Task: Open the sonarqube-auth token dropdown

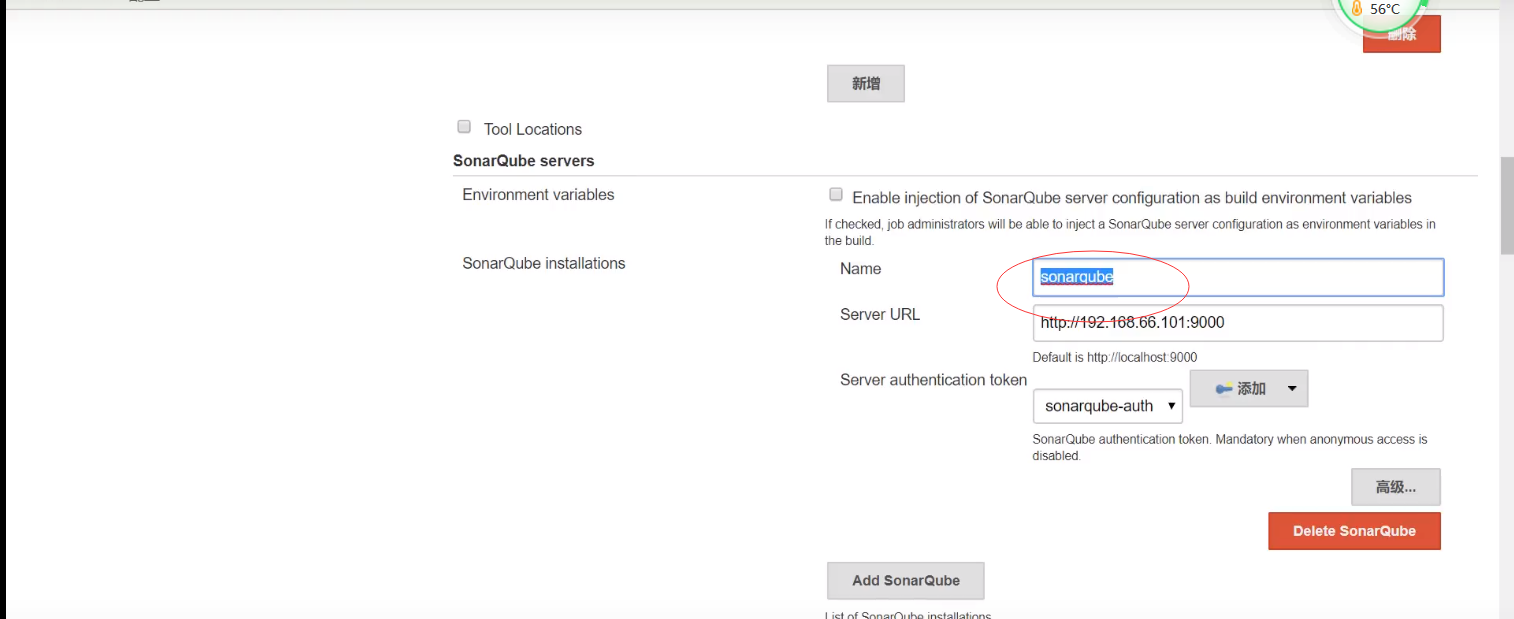Action: (1108, 406)
